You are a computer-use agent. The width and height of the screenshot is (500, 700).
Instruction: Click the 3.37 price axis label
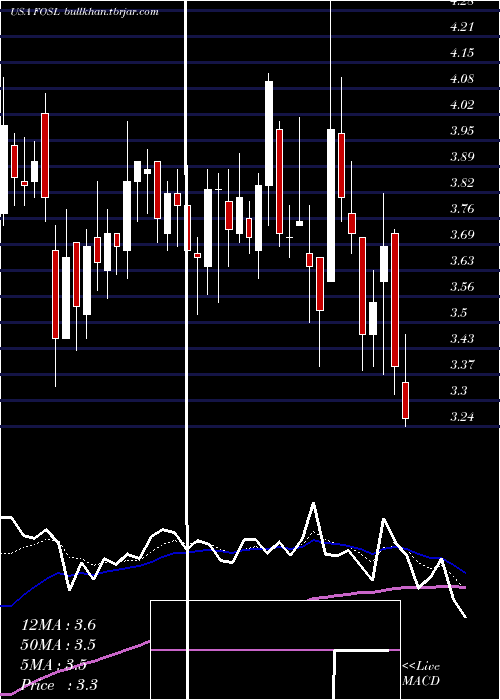click(x=462, y=364)
